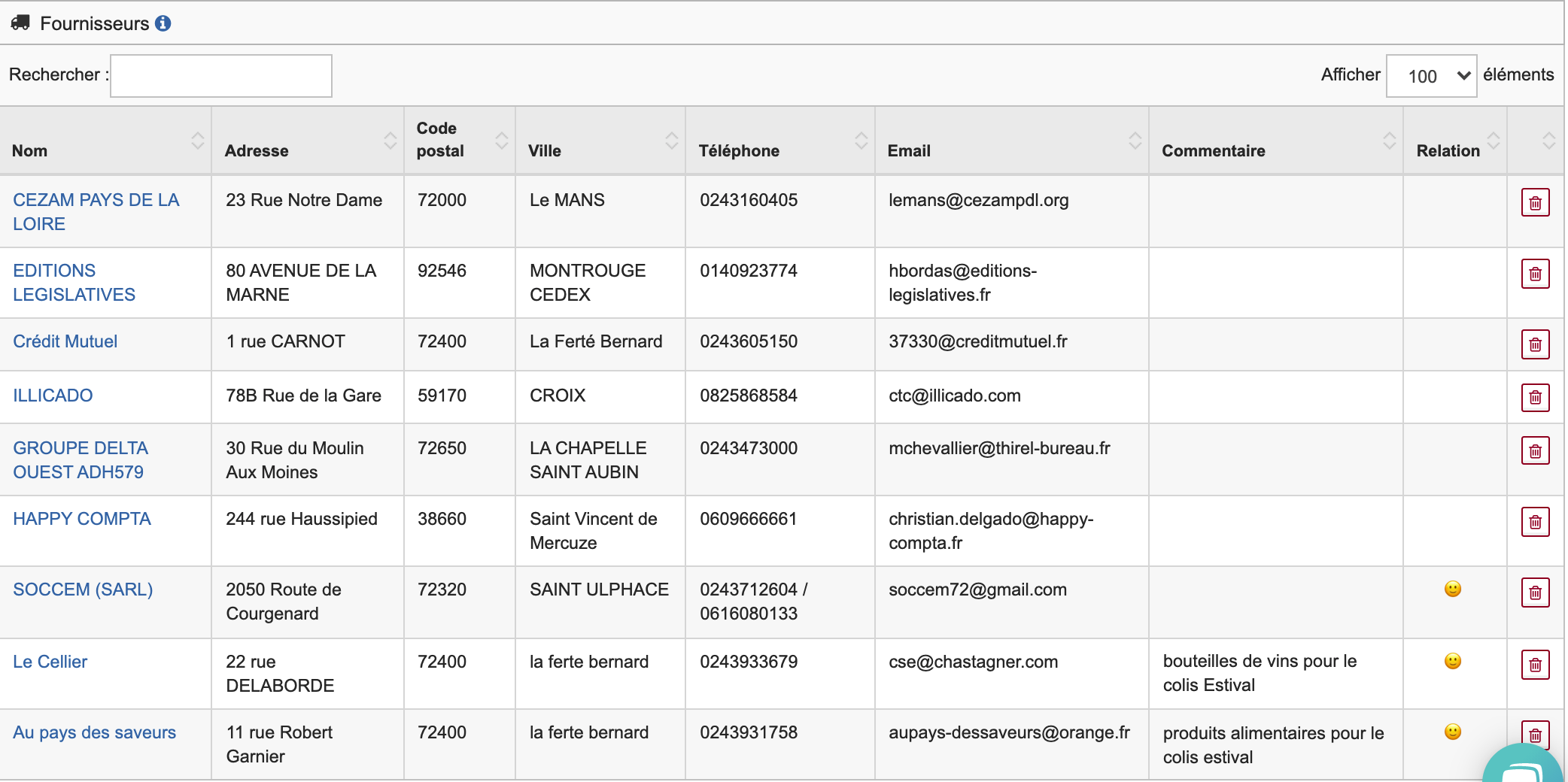Image resolution: width=1568 pixels, height=782 pixels.
Task: Open the Au pays des saveurs link
Action: point(94,732)
